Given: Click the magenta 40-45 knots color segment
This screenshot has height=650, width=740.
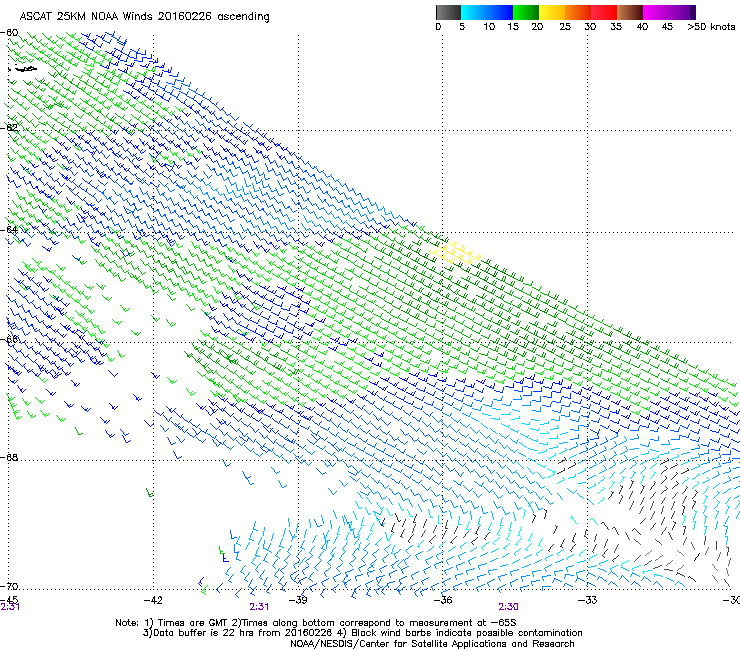Looking at the screenshot, I should point(656,12).
